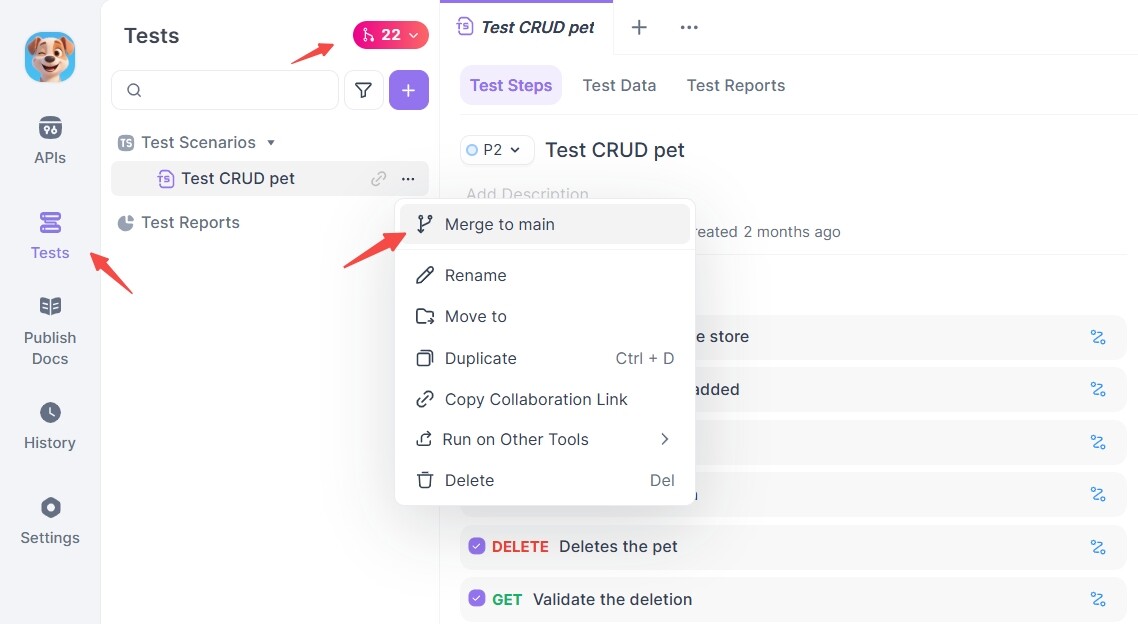Open the branch 22 dropdown
Screen dimensions: 1138x624
(390, 35)
